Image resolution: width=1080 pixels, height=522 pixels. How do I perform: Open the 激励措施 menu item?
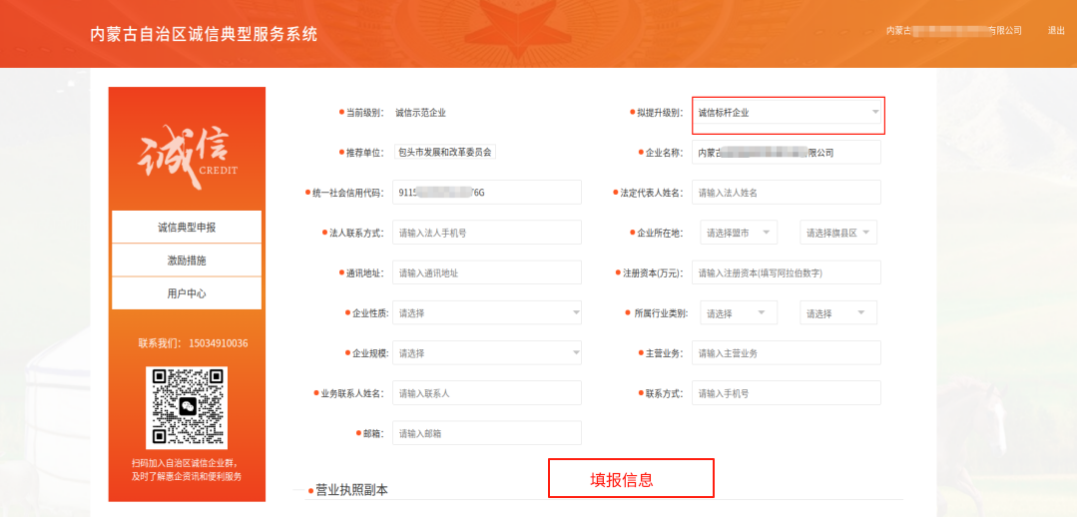[187, 260]
